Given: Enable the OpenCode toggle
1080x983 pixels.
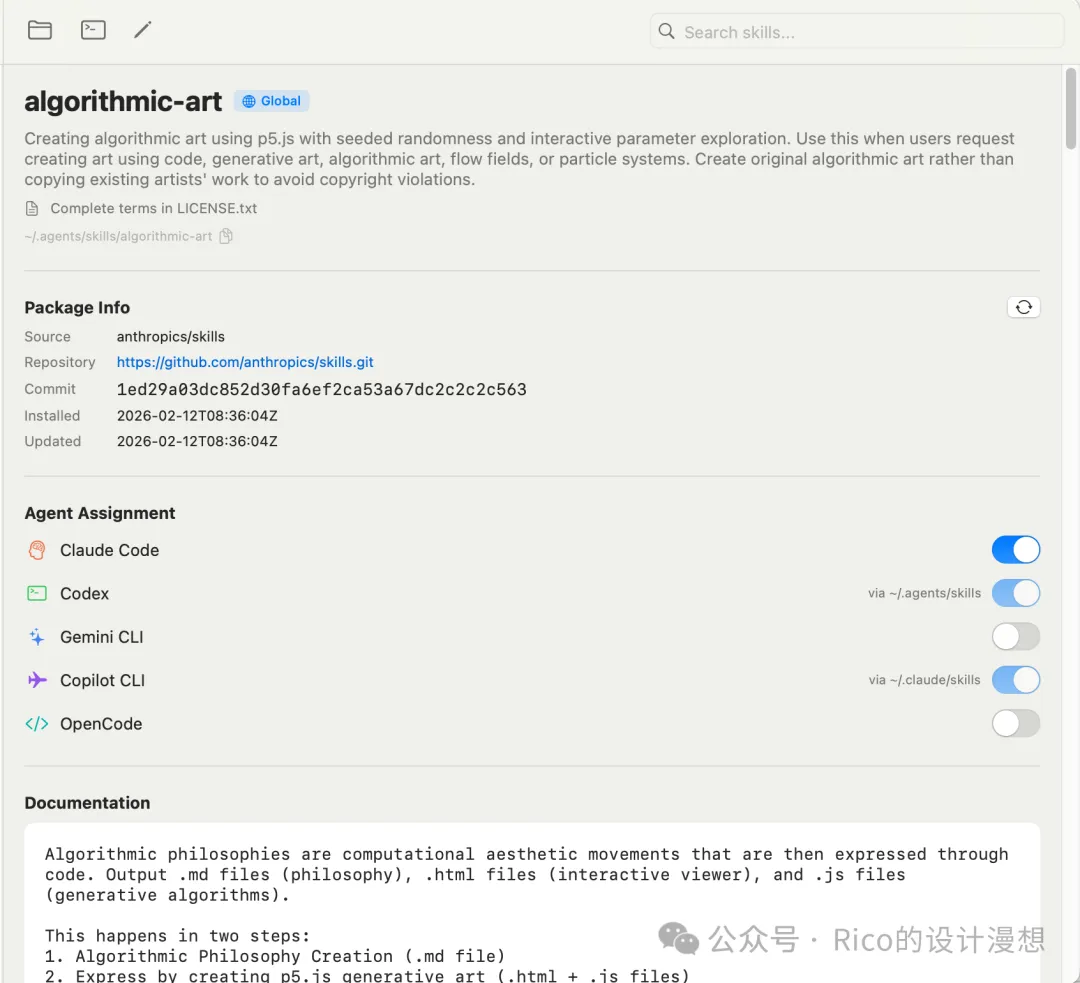Looking at the screenshot, I should 1015,724.
